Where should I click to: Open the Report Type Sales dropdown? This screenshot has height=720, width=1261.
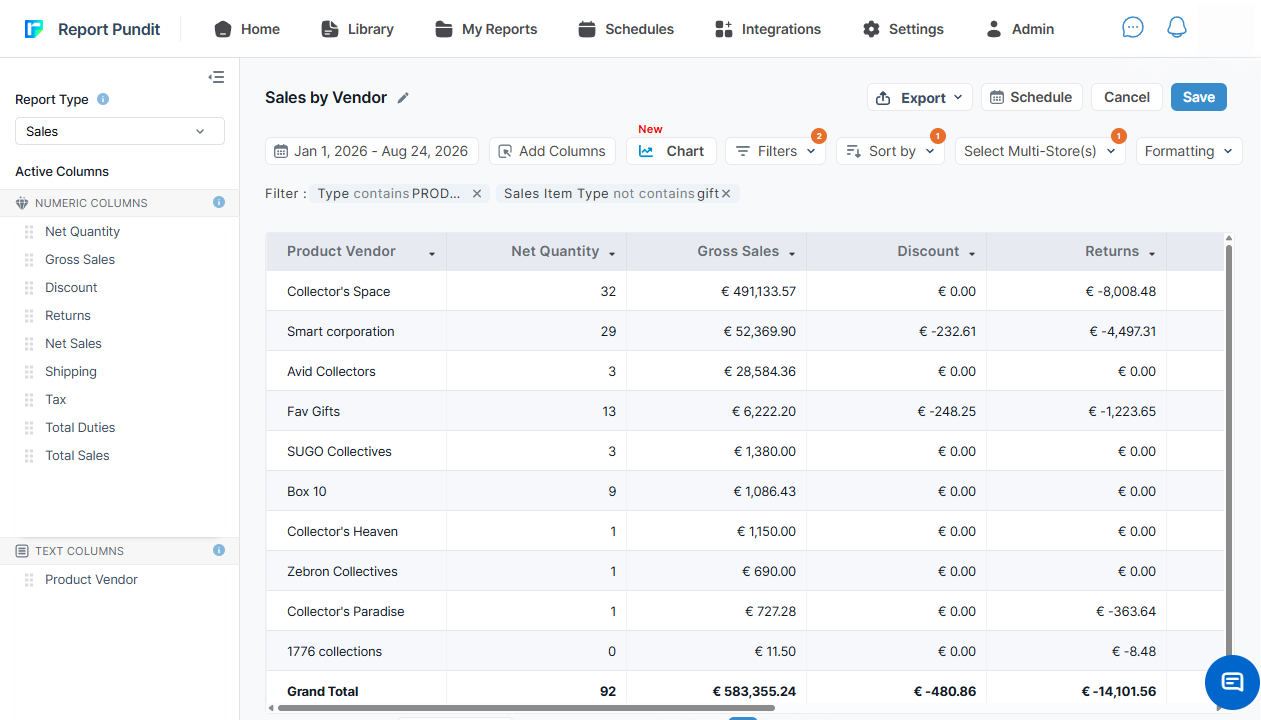coord(120,131)
